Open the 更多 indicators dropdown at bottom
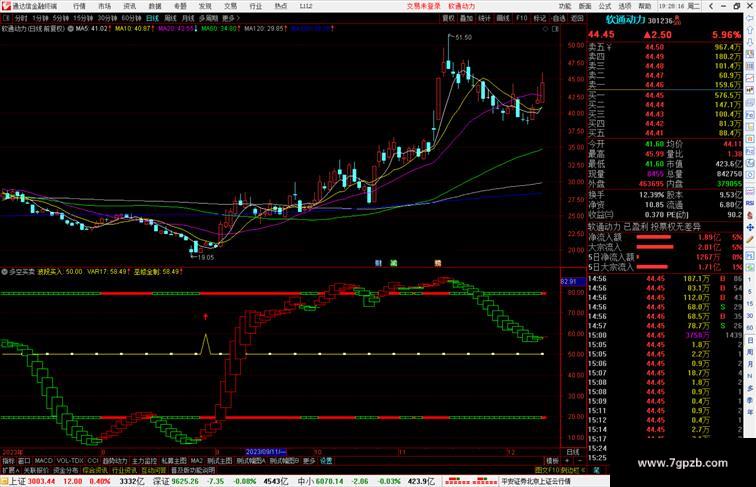Image resolution: width=756 pixels, height=487 pixels. (x=309, y=461)
